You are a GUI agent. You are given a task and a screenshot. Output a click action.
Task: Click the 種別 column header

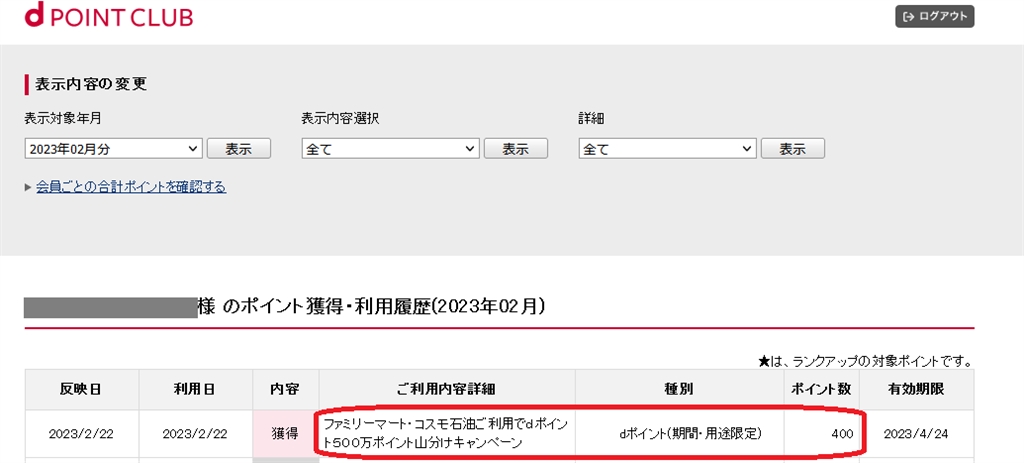(x=679, y=390)
